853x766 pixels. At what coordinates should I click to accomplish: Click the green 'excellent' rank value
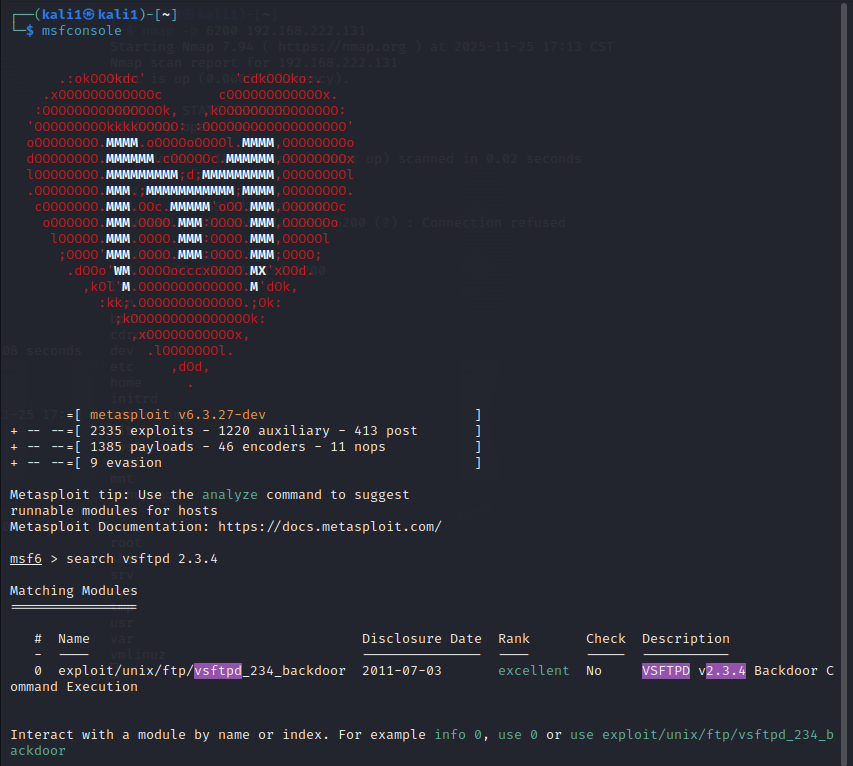point(533,671)
